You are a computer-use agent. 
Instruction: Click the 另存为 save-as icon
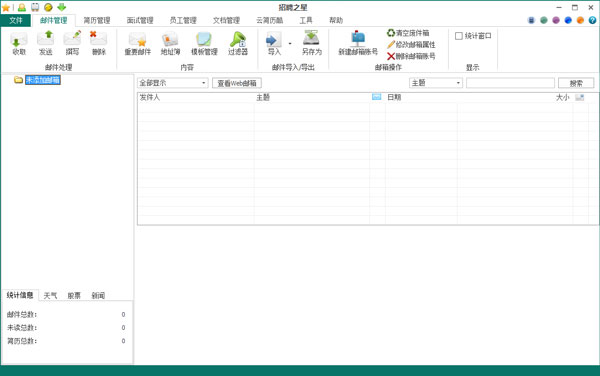312,44
